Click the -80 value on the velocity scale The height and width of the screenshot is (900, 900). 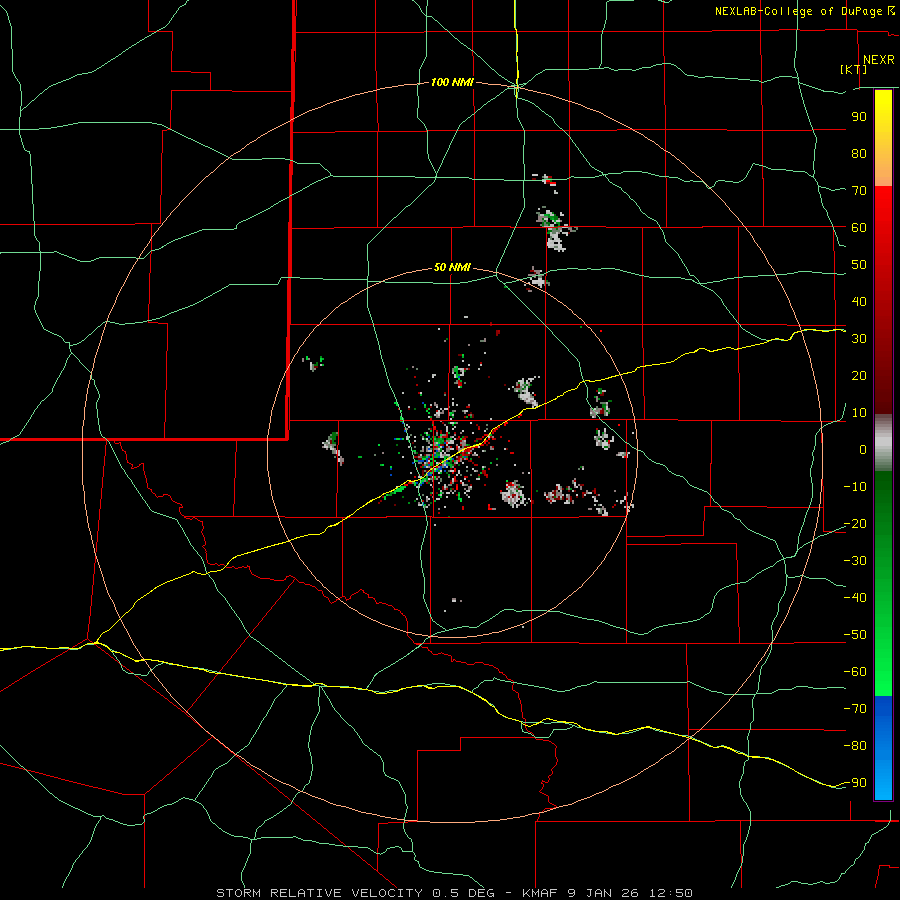click(x=855, y=746)
